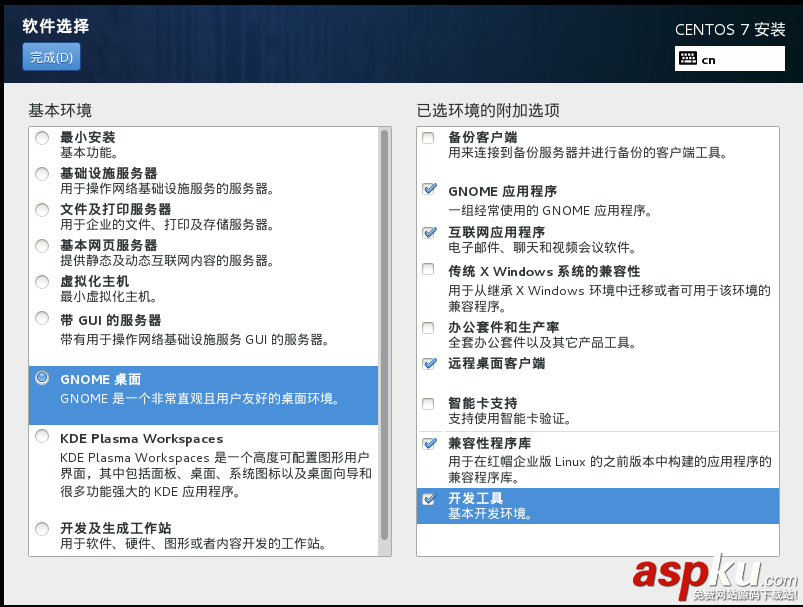Click the 开发及生成工作站 label text
803x607 pixels.
(116, 528)
